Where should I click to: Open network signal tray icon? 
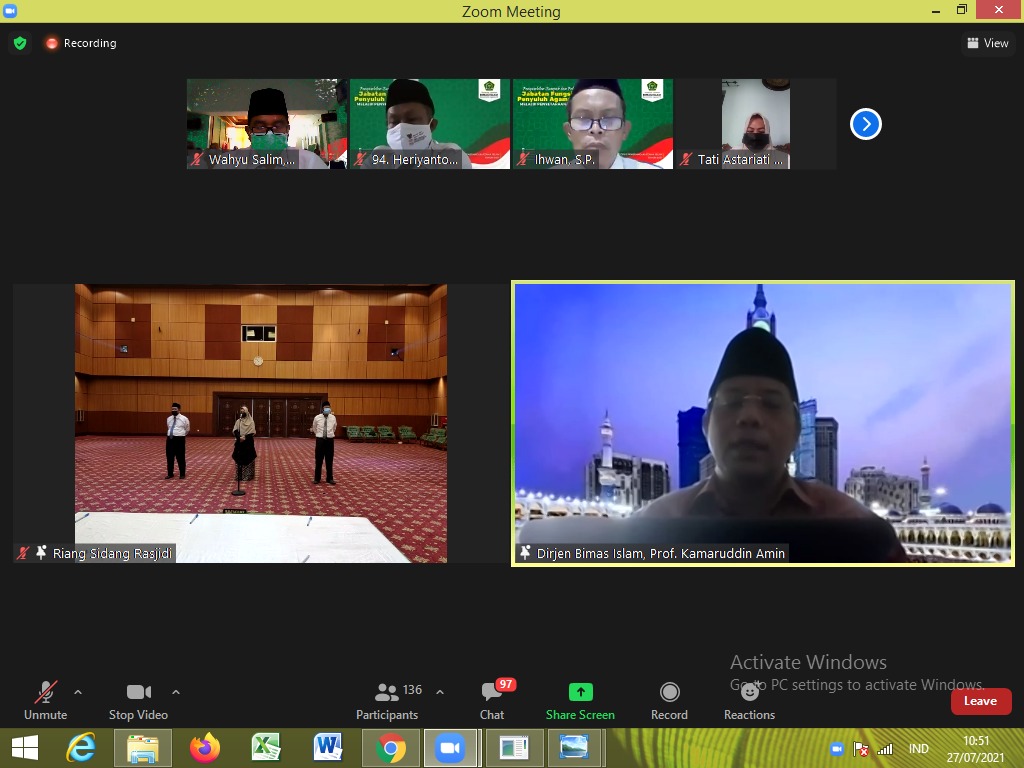coord(885,749)
